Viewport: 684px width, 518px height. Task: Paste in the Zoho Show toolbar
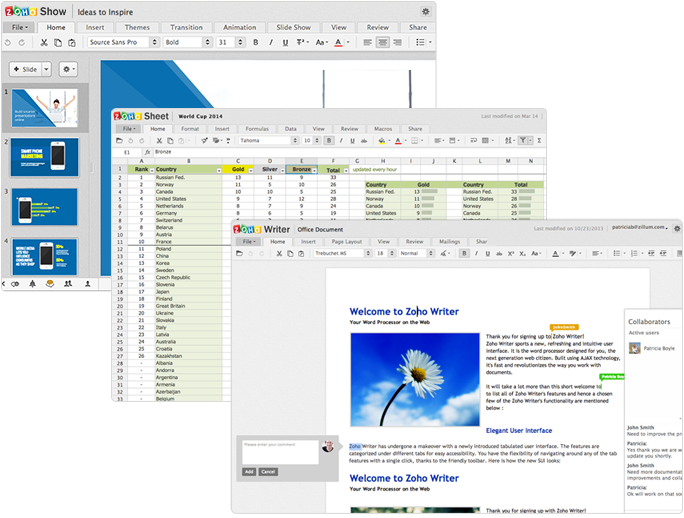click(72, 42)
